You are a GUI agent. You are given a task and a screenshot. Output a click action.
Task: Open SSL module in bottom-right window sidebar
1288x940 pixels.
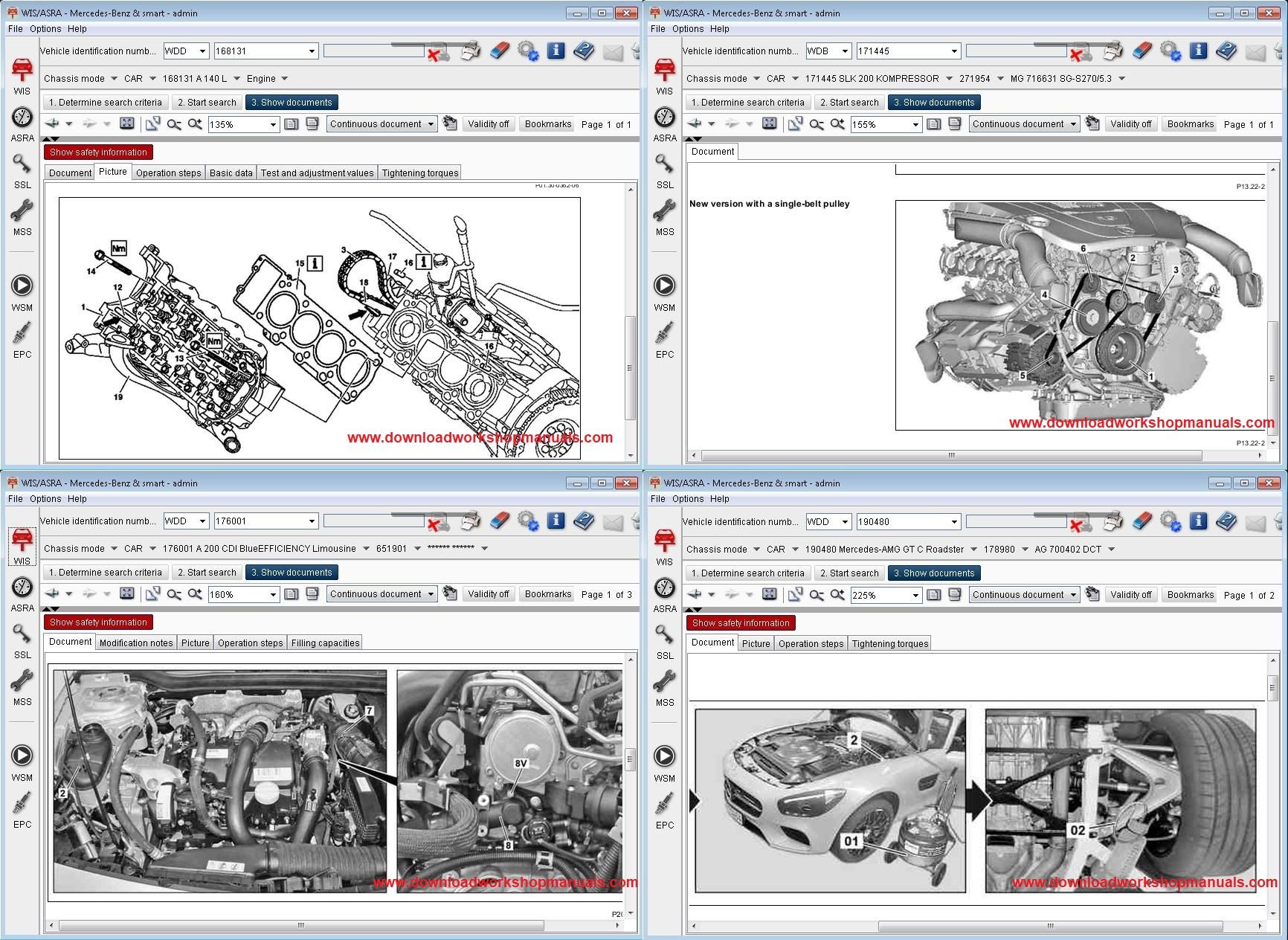point(665,642)
